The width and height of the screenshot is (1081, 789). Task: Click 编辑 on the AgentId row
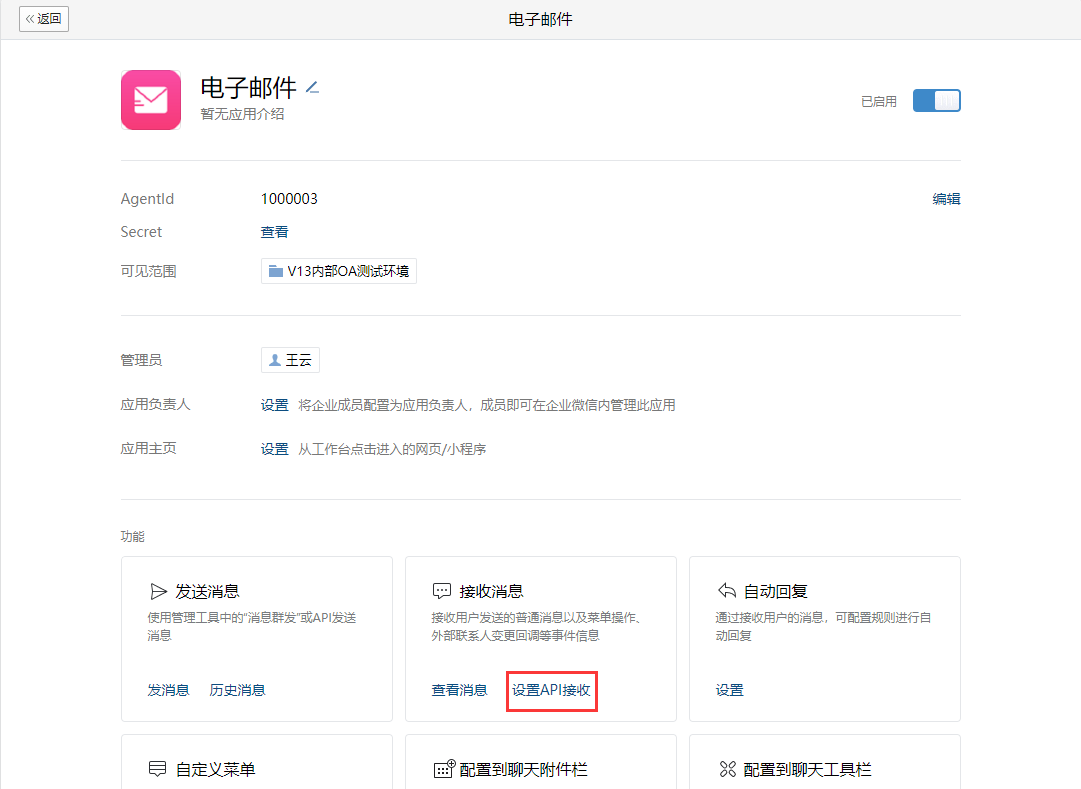[946, 199]
